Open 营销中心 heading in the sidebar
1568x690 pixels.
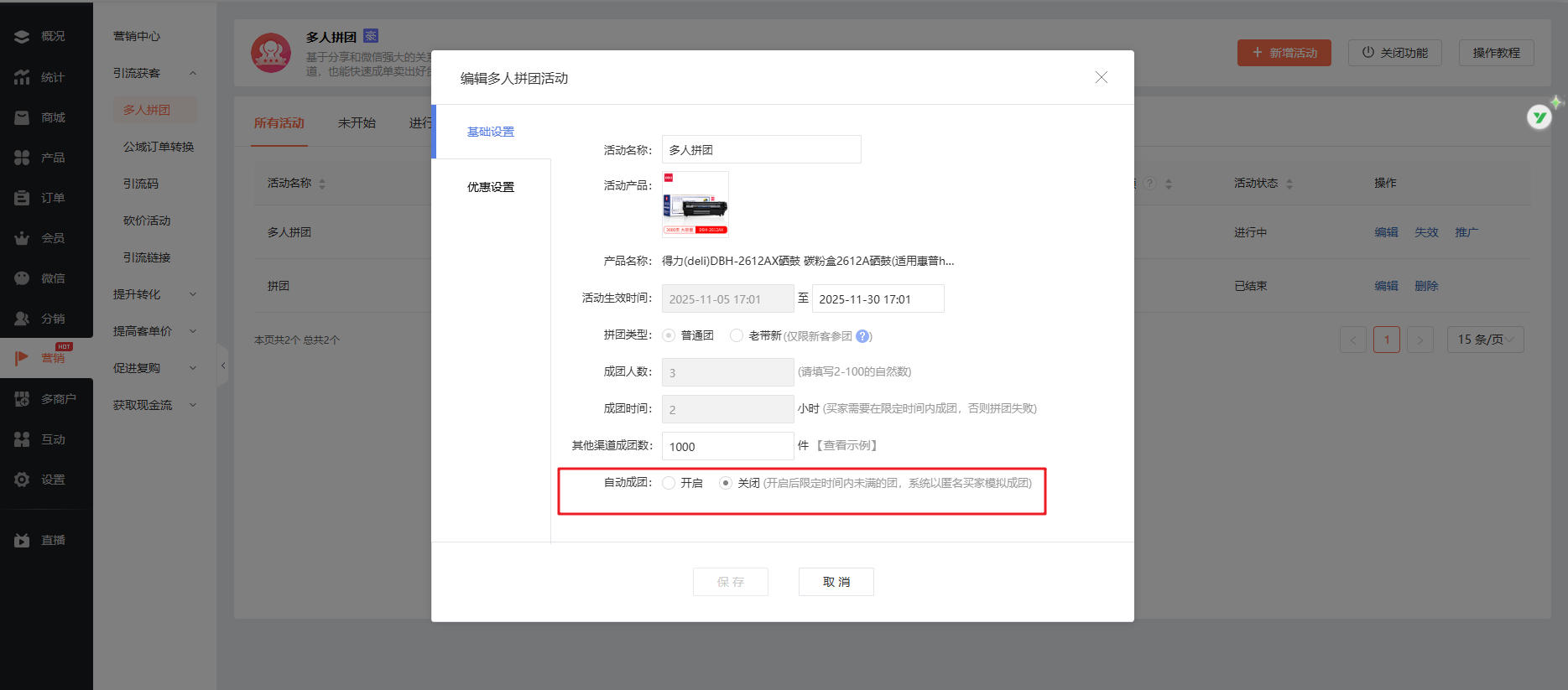click(137, 36)
